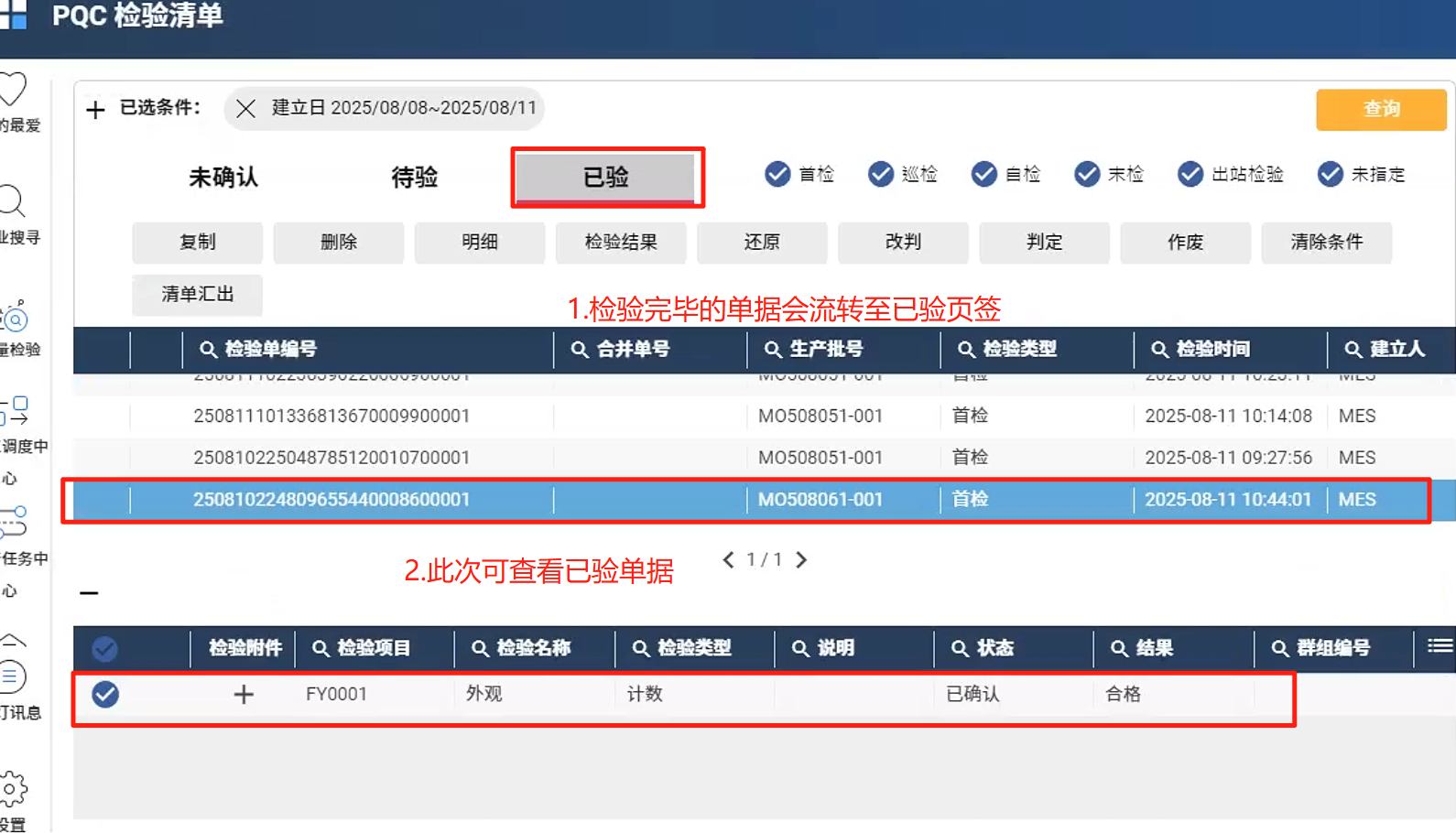
Task: Toggle the 自检 filter checkbox
Action: tap(984, 174)
